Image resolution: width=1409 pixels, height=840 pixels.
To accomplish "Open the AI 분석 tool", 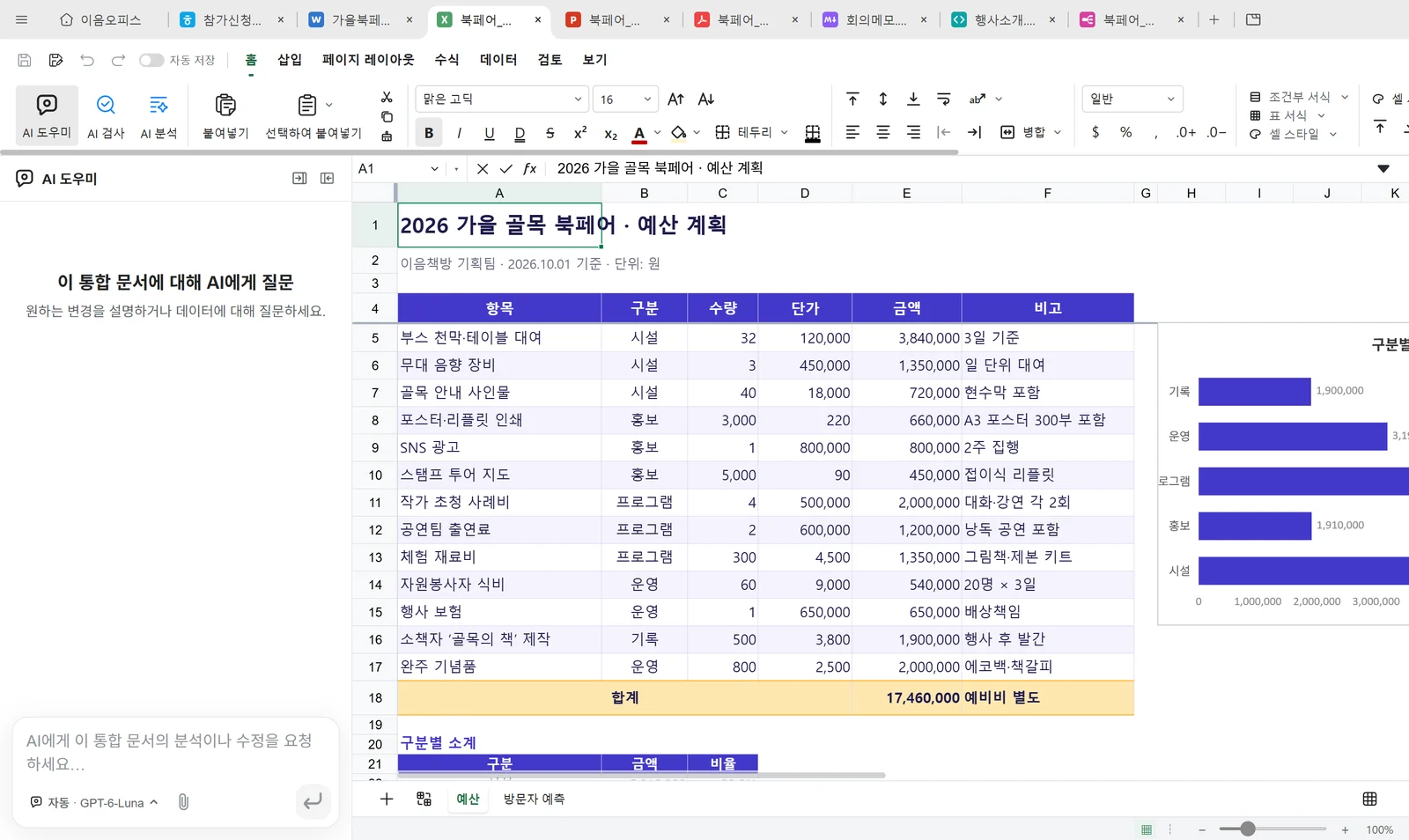I will [159, 115].
